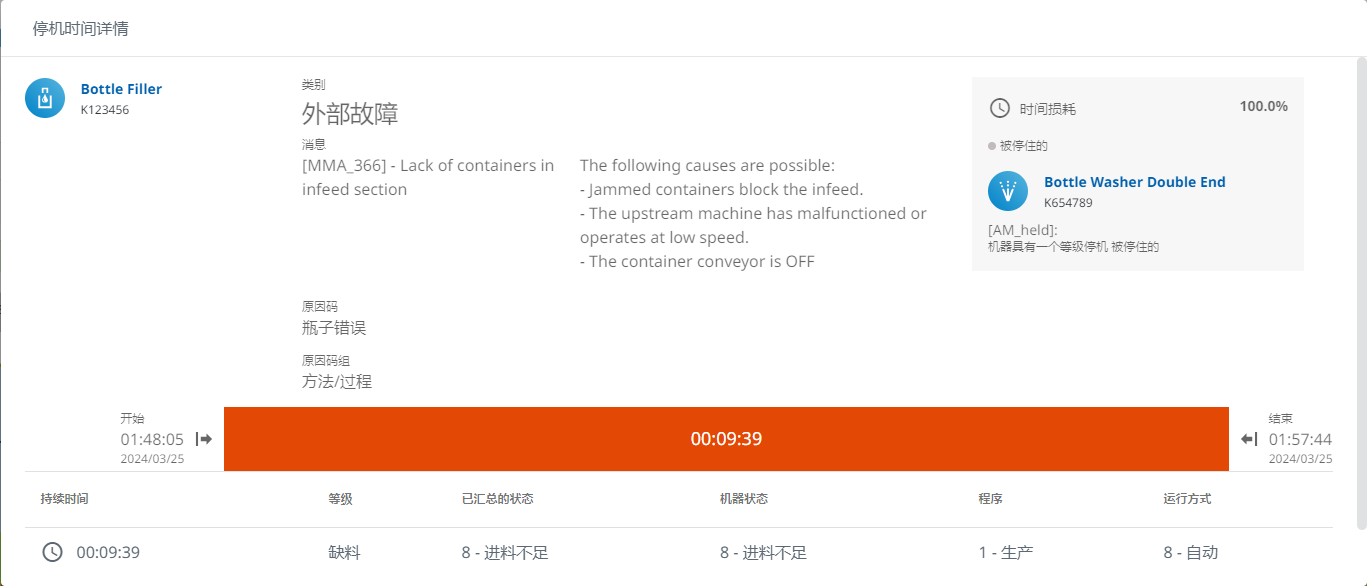This screenshot has width=1367, height=586.
Task: Click the end arrow icon beside 01:57:44
Action: tap(1249, 439)
